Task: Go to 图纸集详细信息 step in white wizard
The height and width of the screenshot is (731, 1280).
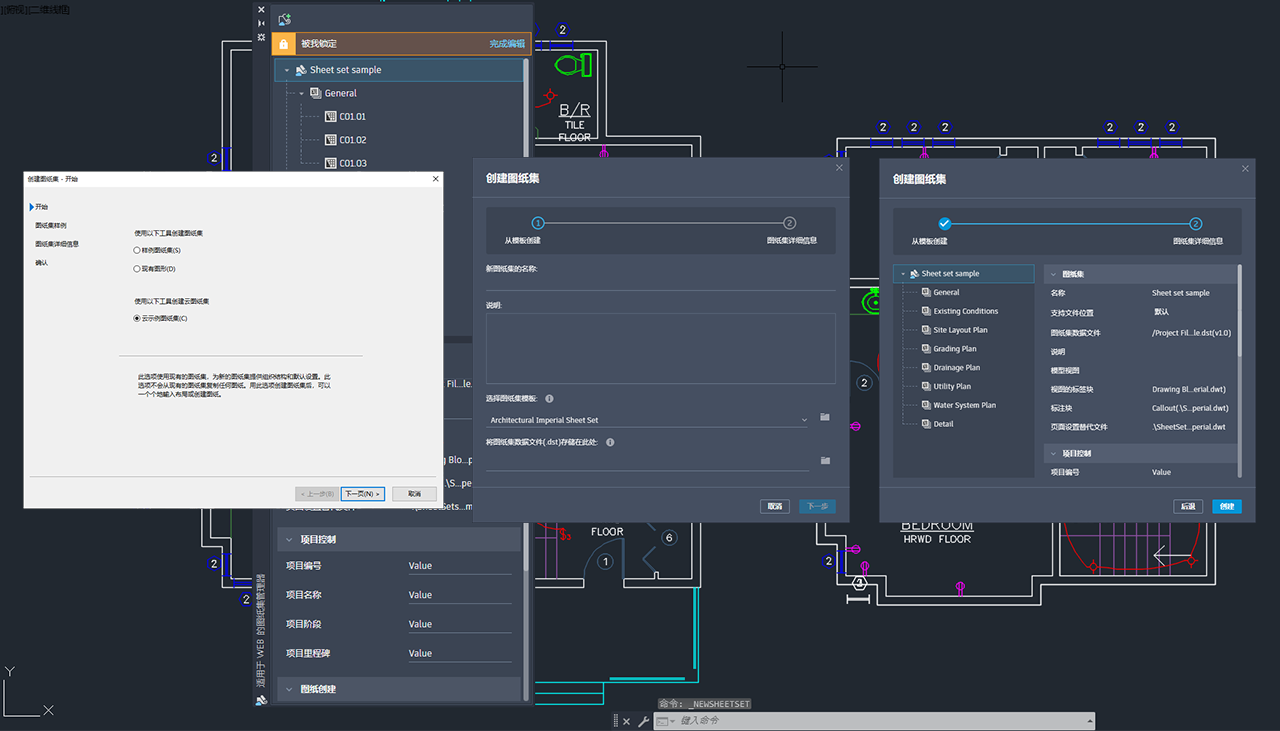Action: point(57,244)
